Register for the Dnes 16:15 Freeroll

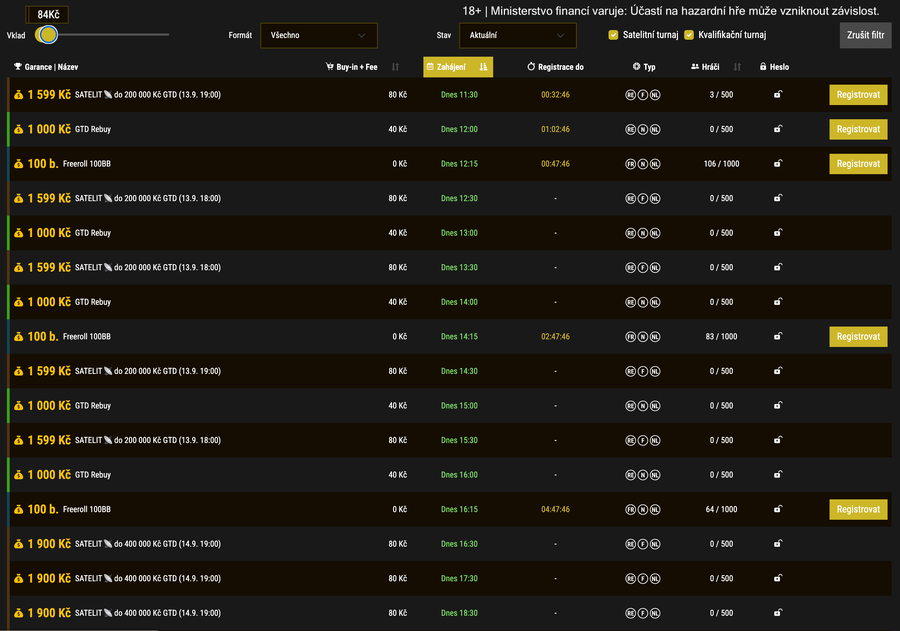tap(858, 509)
